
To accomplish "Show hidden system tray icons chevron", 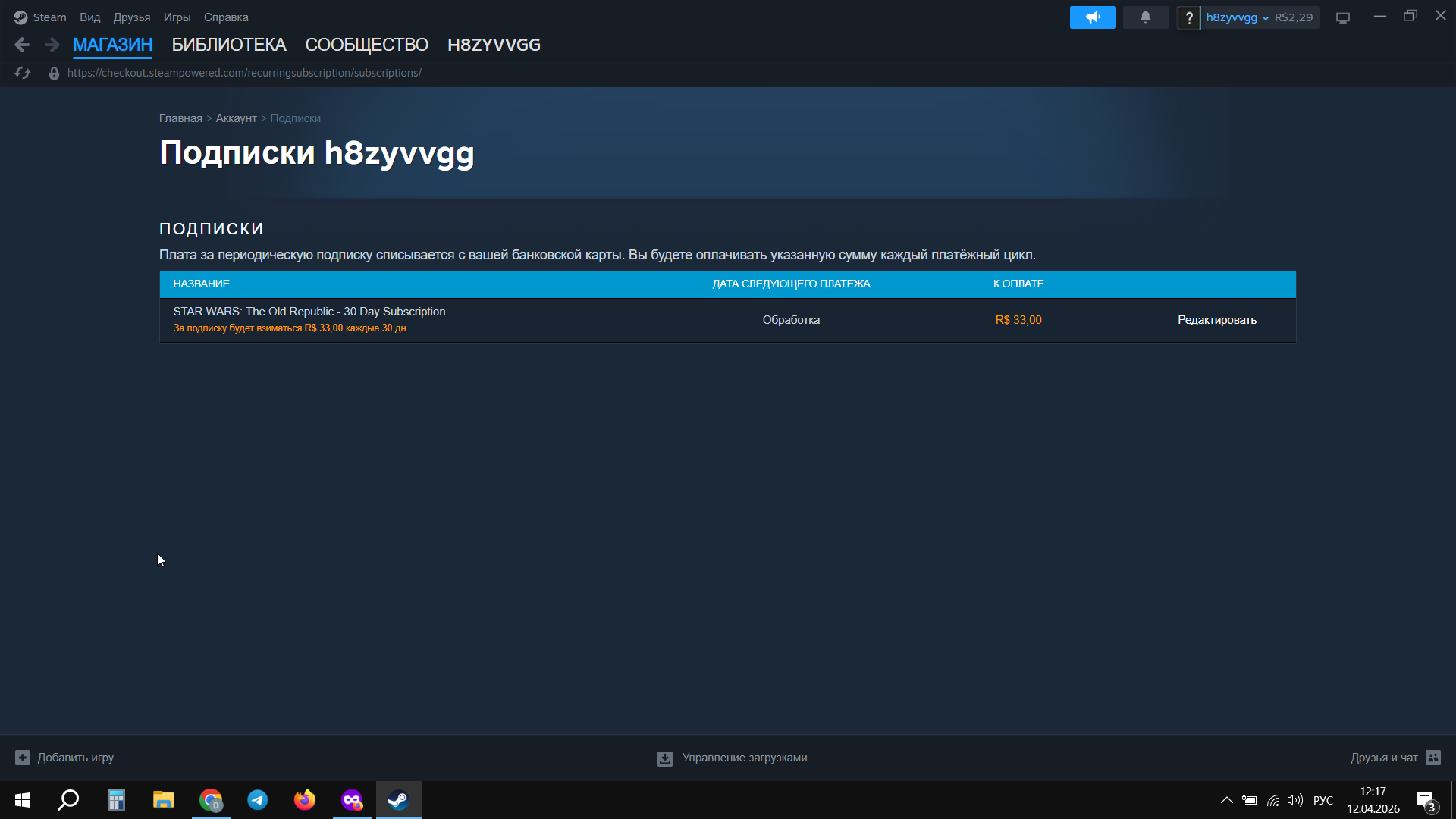I will tap(1226, 800).
